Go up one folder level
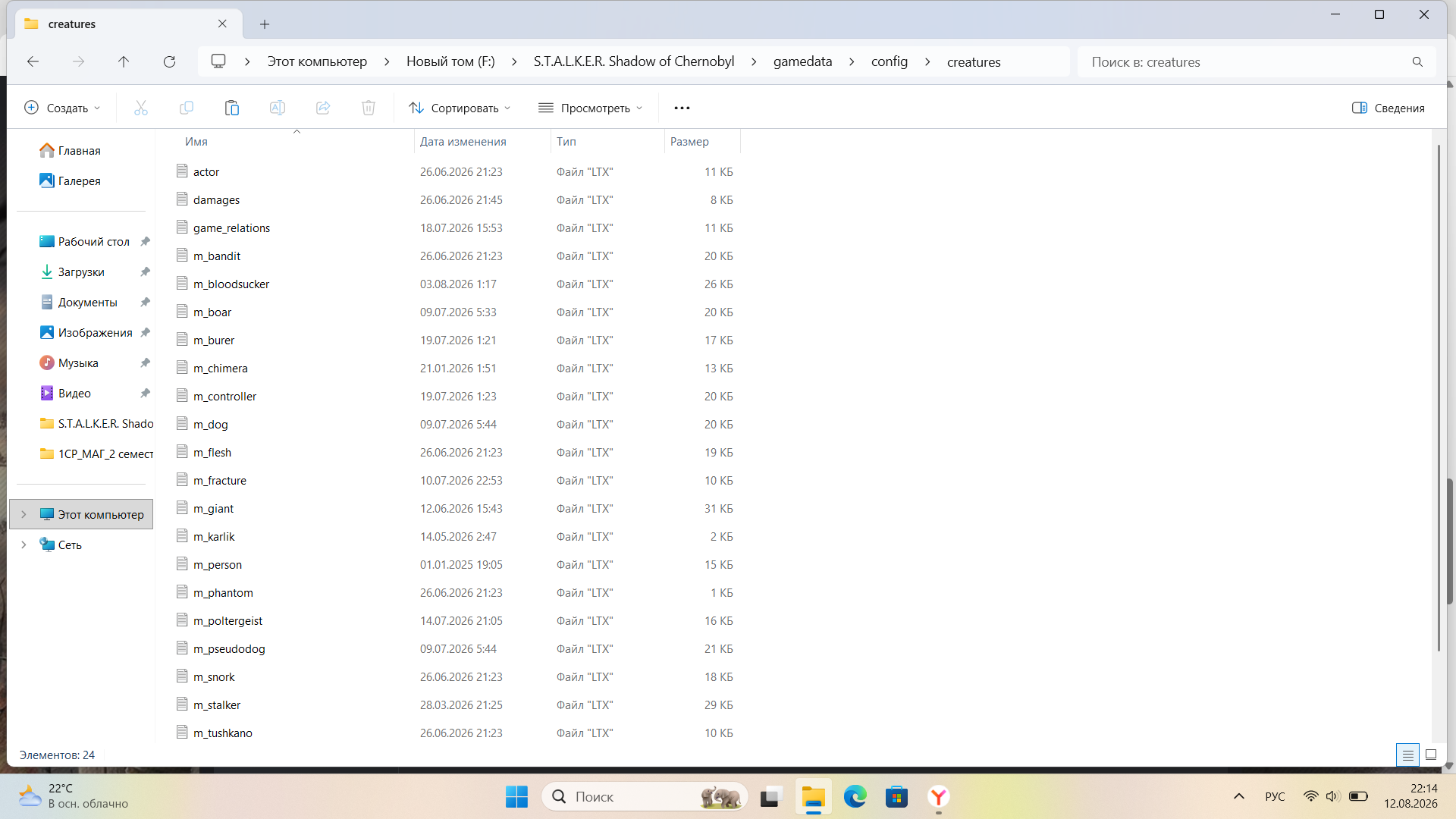Screen dimensions: 1456x819 pos(124,61)
